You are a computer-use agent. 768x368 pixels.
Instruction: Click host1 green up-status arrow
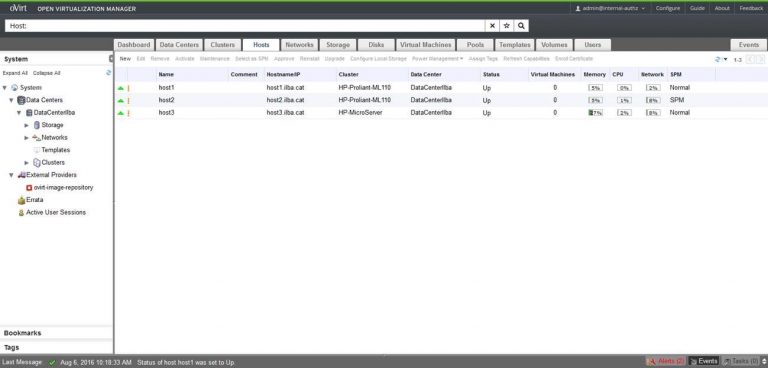point(120,88)
